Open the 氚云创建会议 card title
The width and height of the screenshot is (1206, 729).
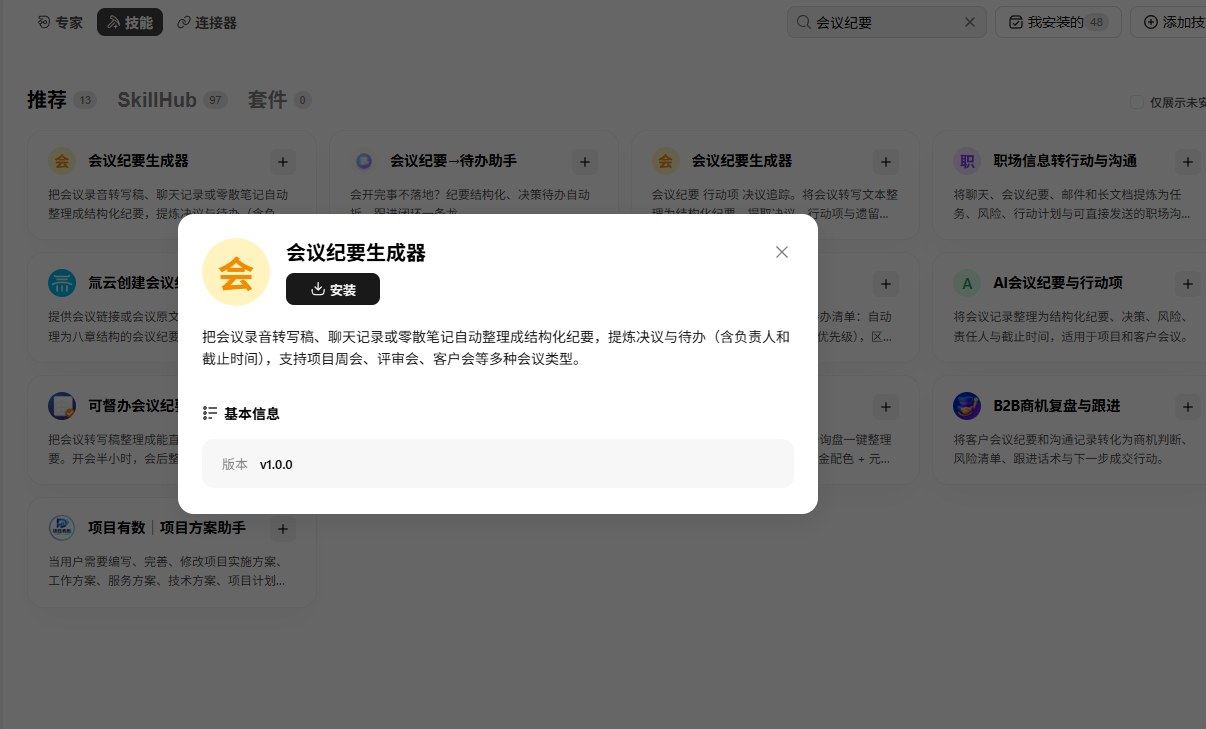coord(133,283)
